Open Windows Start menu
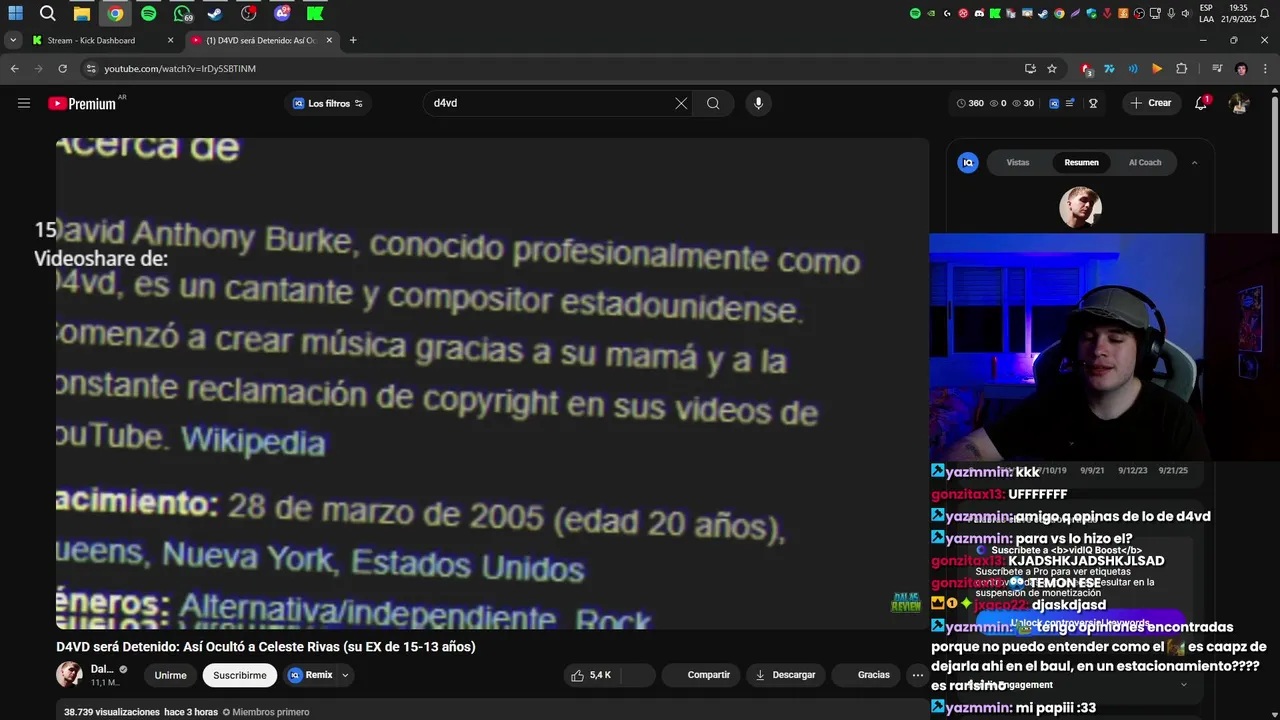Screen dimensions: 1280x720 [x=16, y=14]
